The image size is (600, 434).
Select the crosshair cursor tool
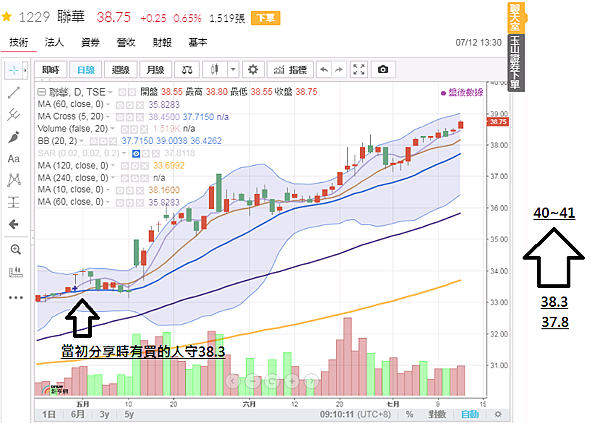click(15, 70)
